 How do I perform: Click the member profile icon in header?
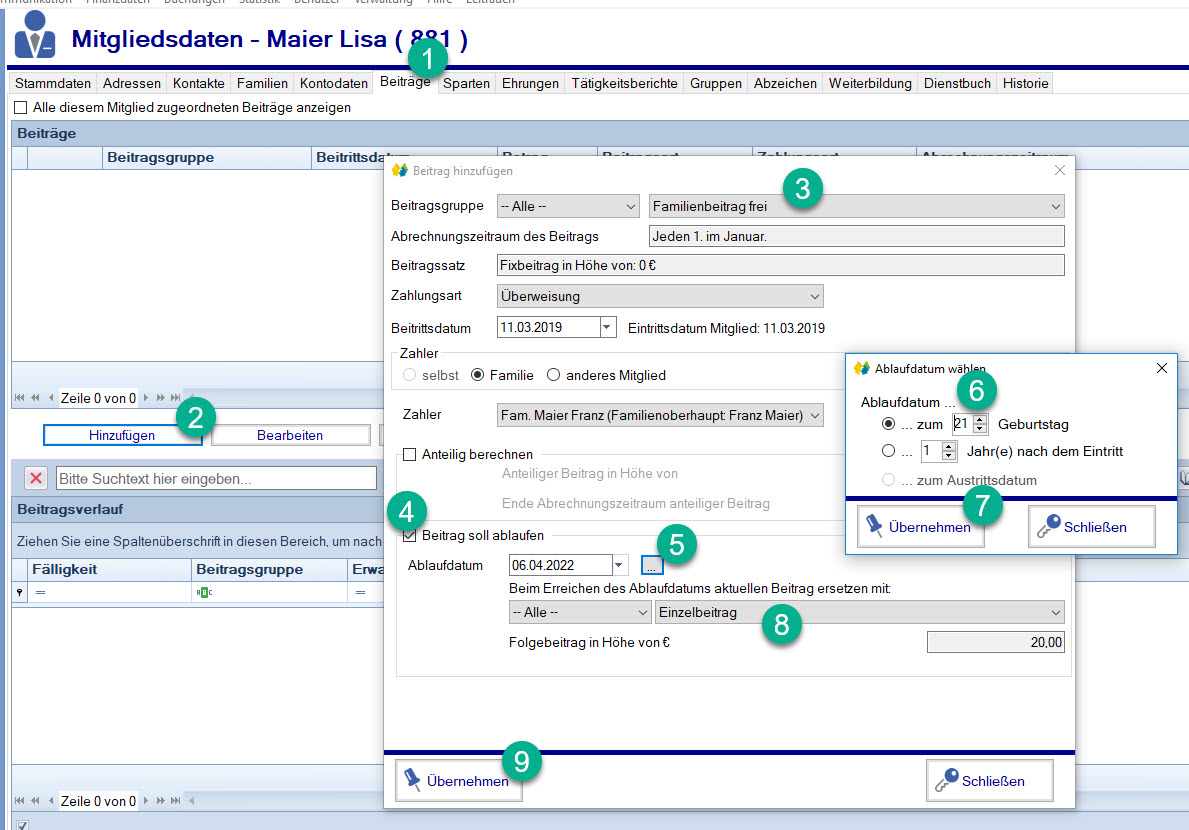[x=35, y=37]
